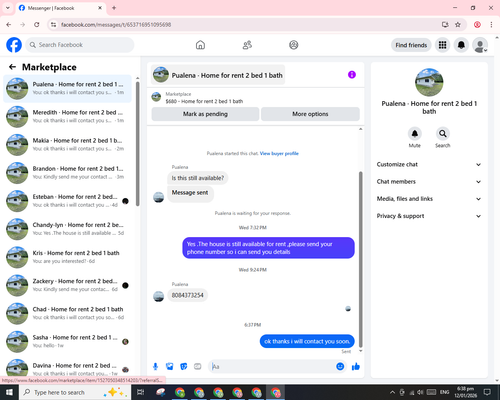Bookmark this page with star icon

coord(458,25)
